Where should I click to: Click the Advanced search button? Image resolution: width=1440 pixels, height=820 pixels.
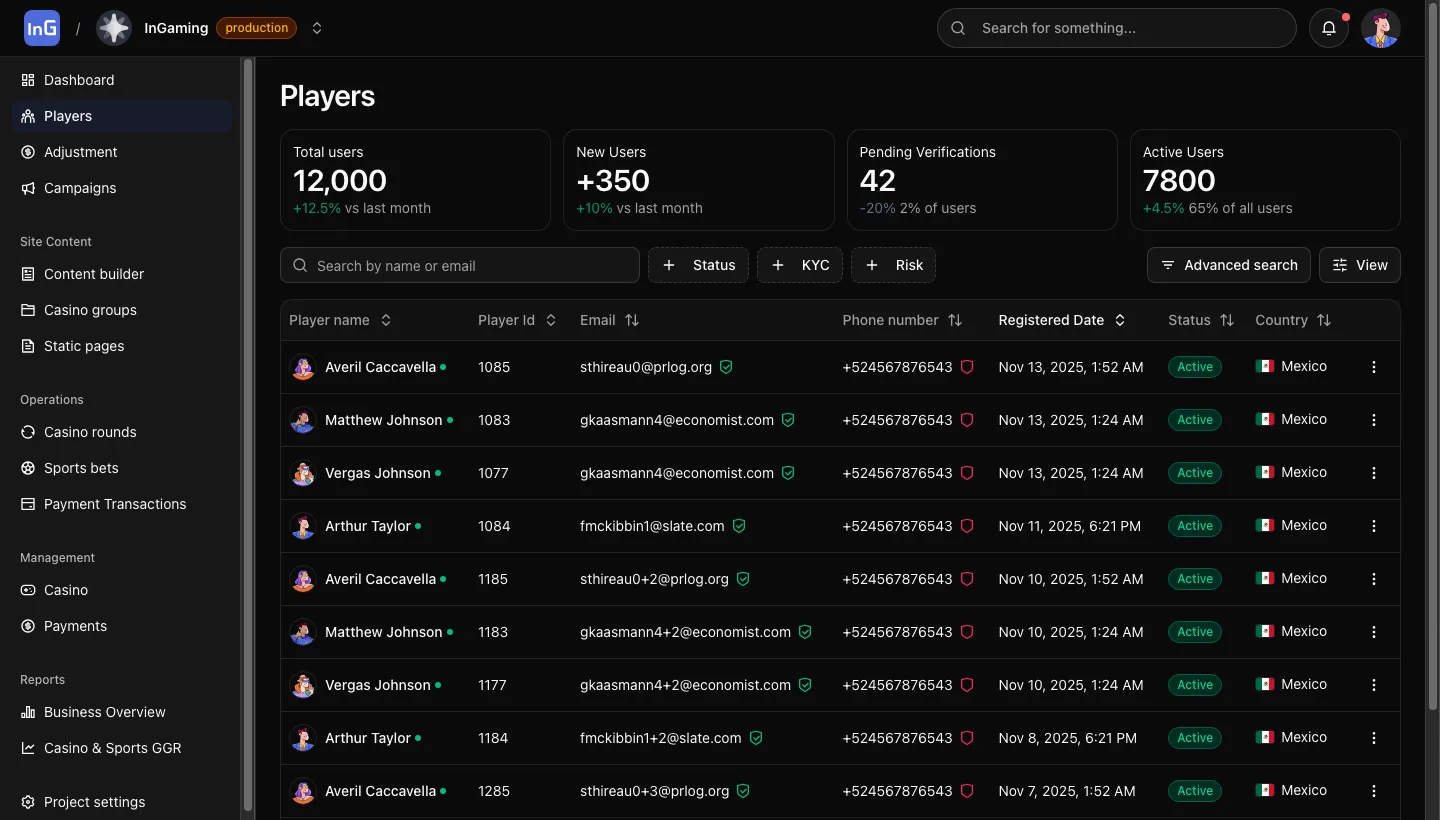1229,265
